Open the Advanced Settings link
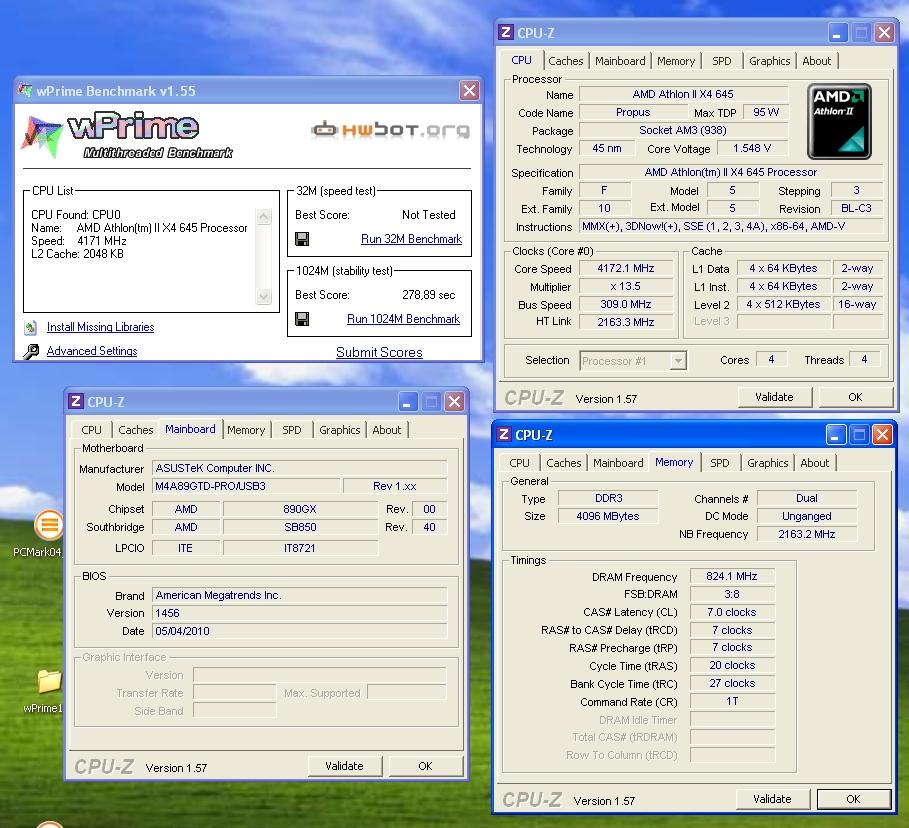 tap(92, 351)
